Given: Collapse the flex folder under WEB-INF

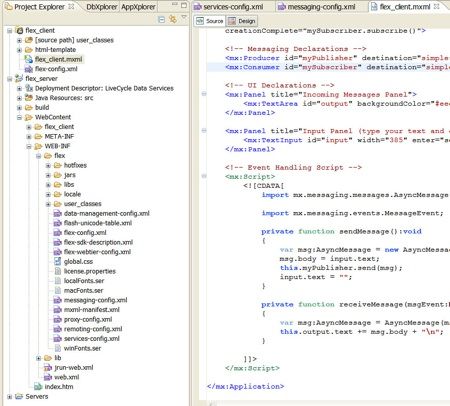Looking at the screenshot, I should [x=39, y=156].
